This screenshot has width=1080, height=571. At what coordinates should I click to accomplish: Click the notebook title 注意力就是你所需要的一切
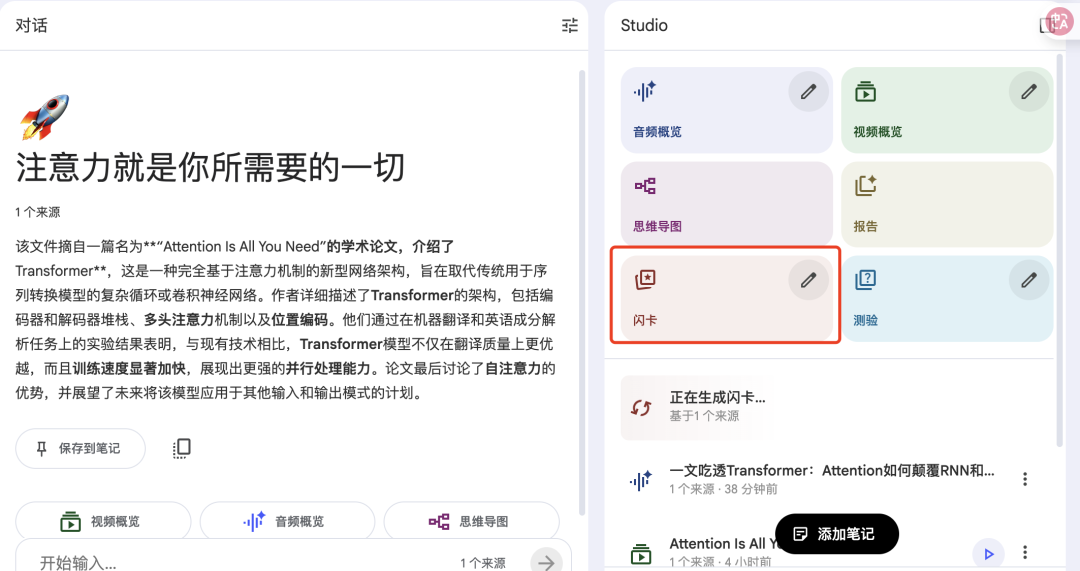click(x=210, y=168)
